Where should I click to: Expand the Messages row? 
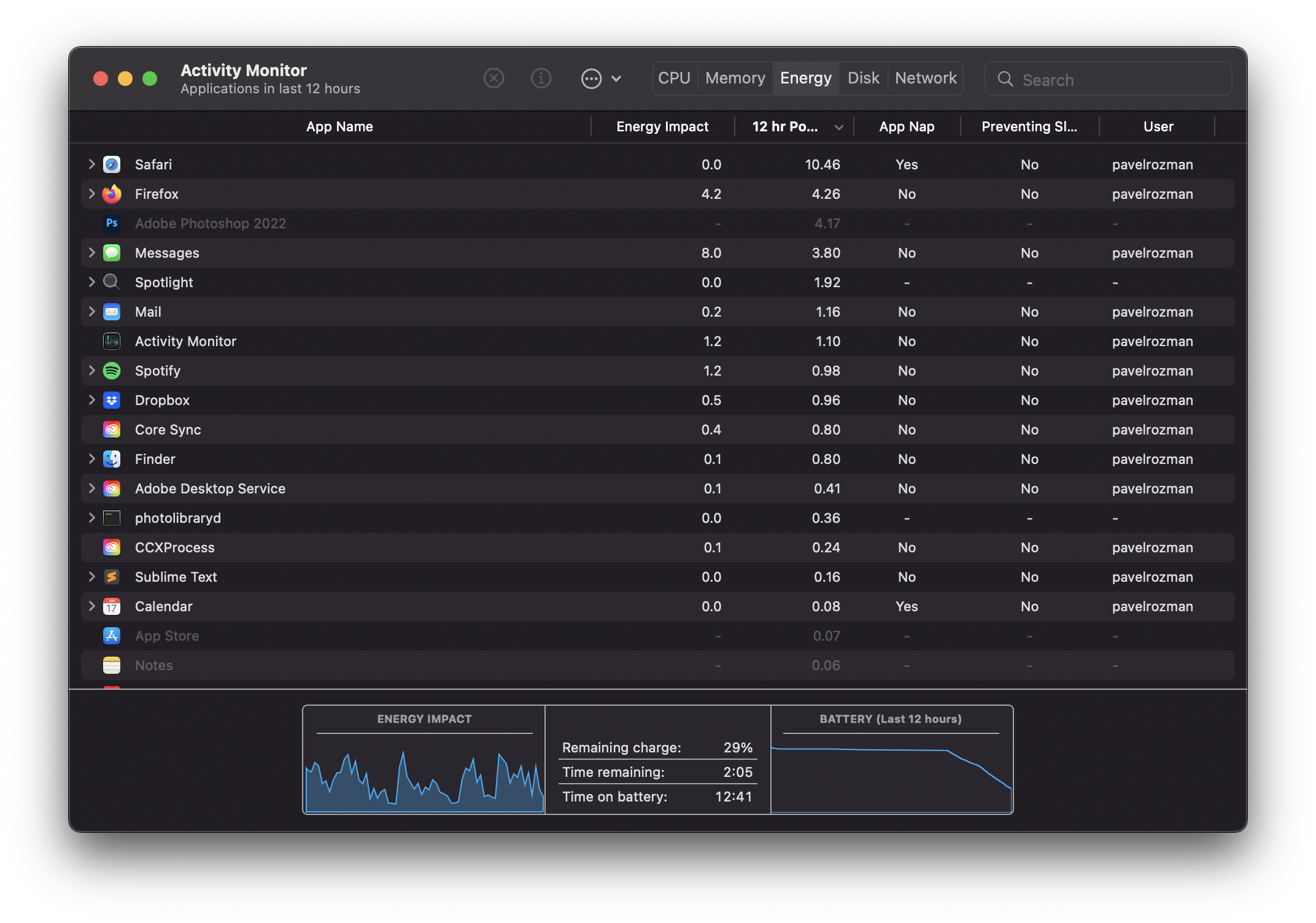coord(91,252)
